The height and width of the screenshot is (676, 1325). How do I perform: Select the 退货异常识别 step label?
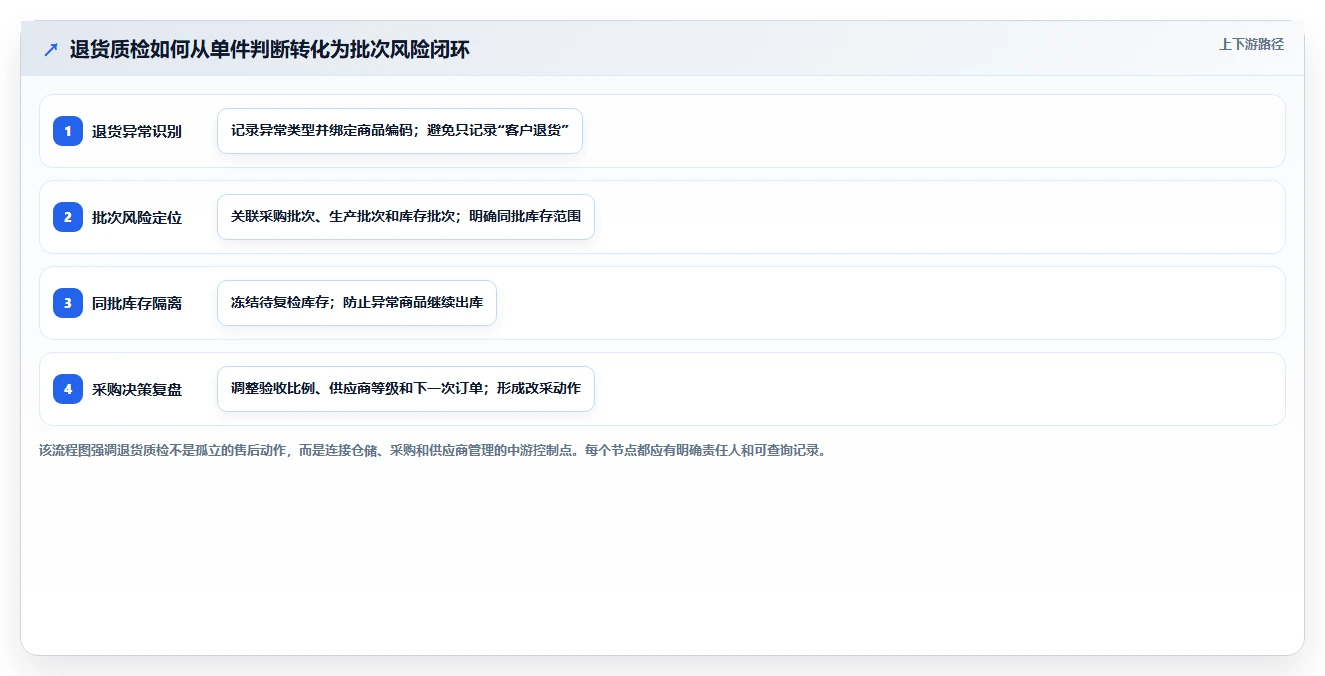pyautogui.click(x=137, y=131)
